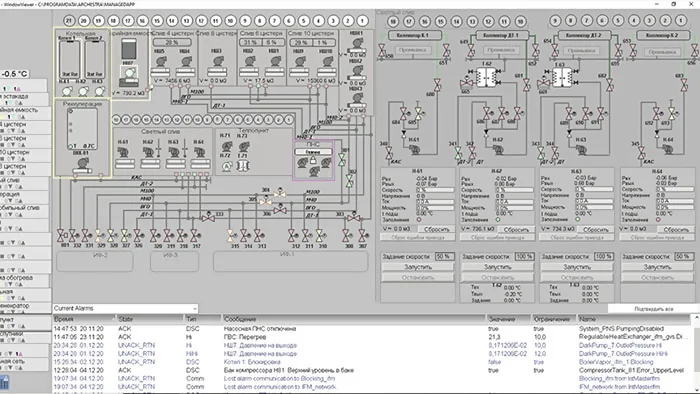This screenshot has height=394, width=700.
Task: Select alarm row Котел 1: Блокировка
Action: tap(373, 362)
